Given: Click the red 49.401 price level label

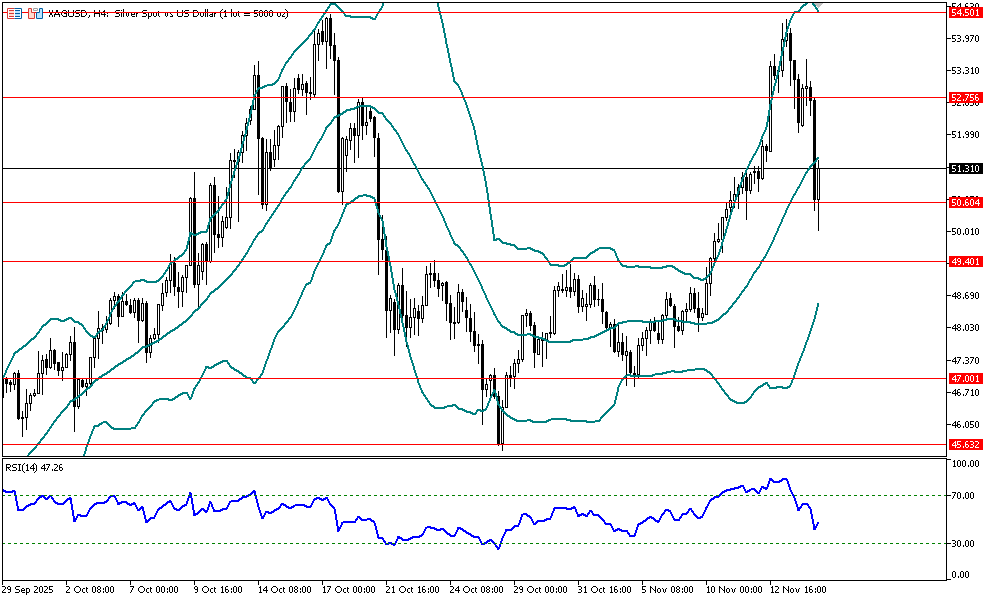Looking at the screenshot, I should coord(964,262).
